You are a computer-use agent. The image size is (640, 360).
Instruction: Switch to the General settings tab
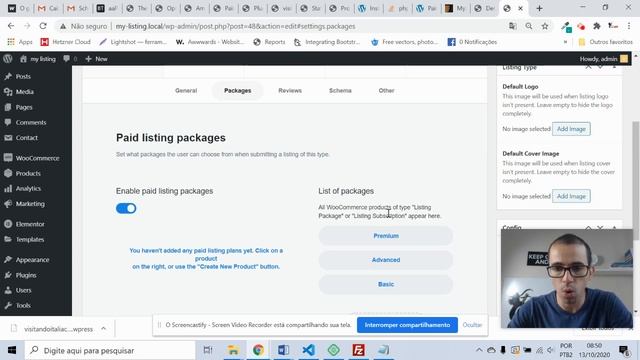186,91
